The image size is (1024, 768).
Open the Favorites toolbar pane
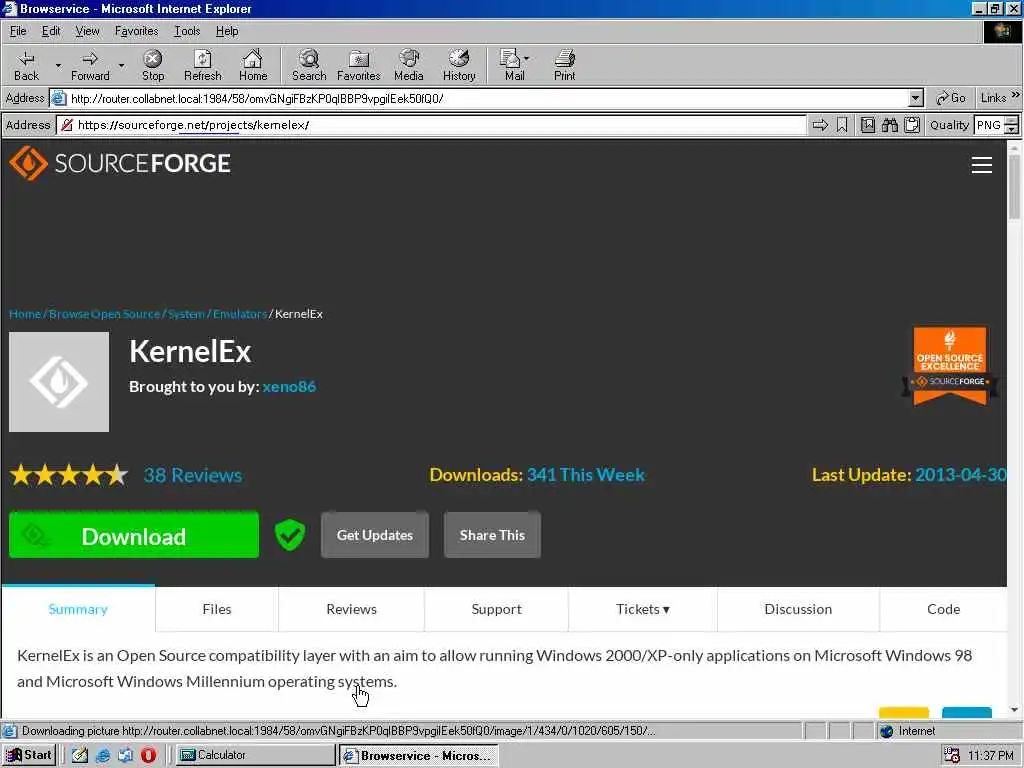359,65
